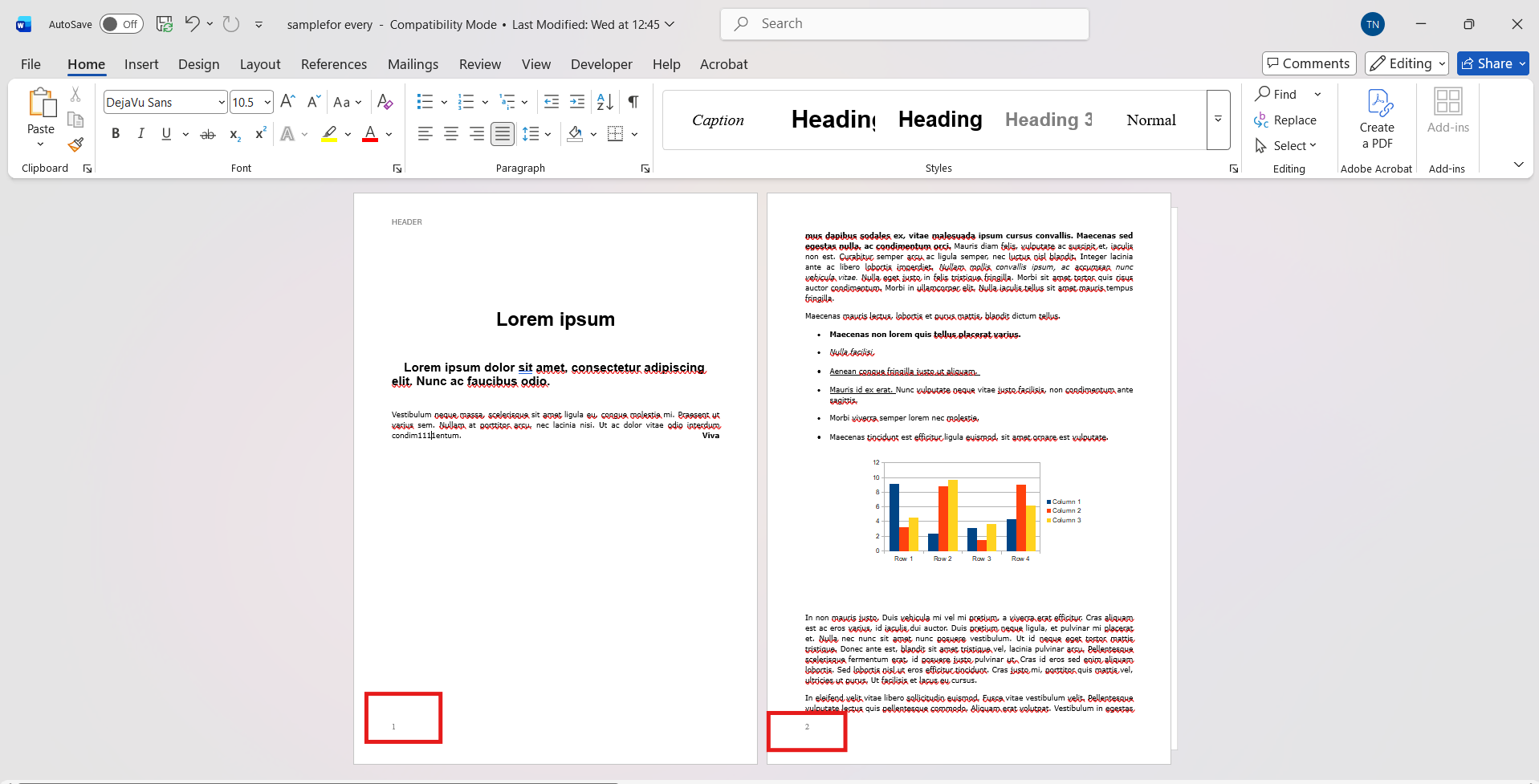Click the bar chart on page 2
Screen dimensions: 1539x784
point(976,511)
